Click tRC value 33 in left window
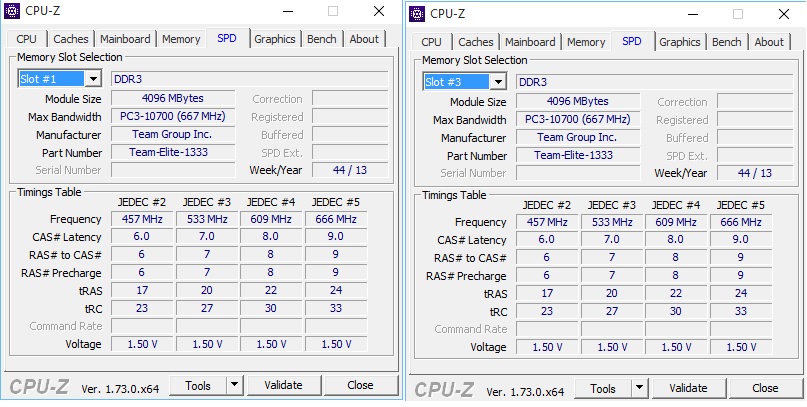 pyautogui.click(x=336, y=308)
